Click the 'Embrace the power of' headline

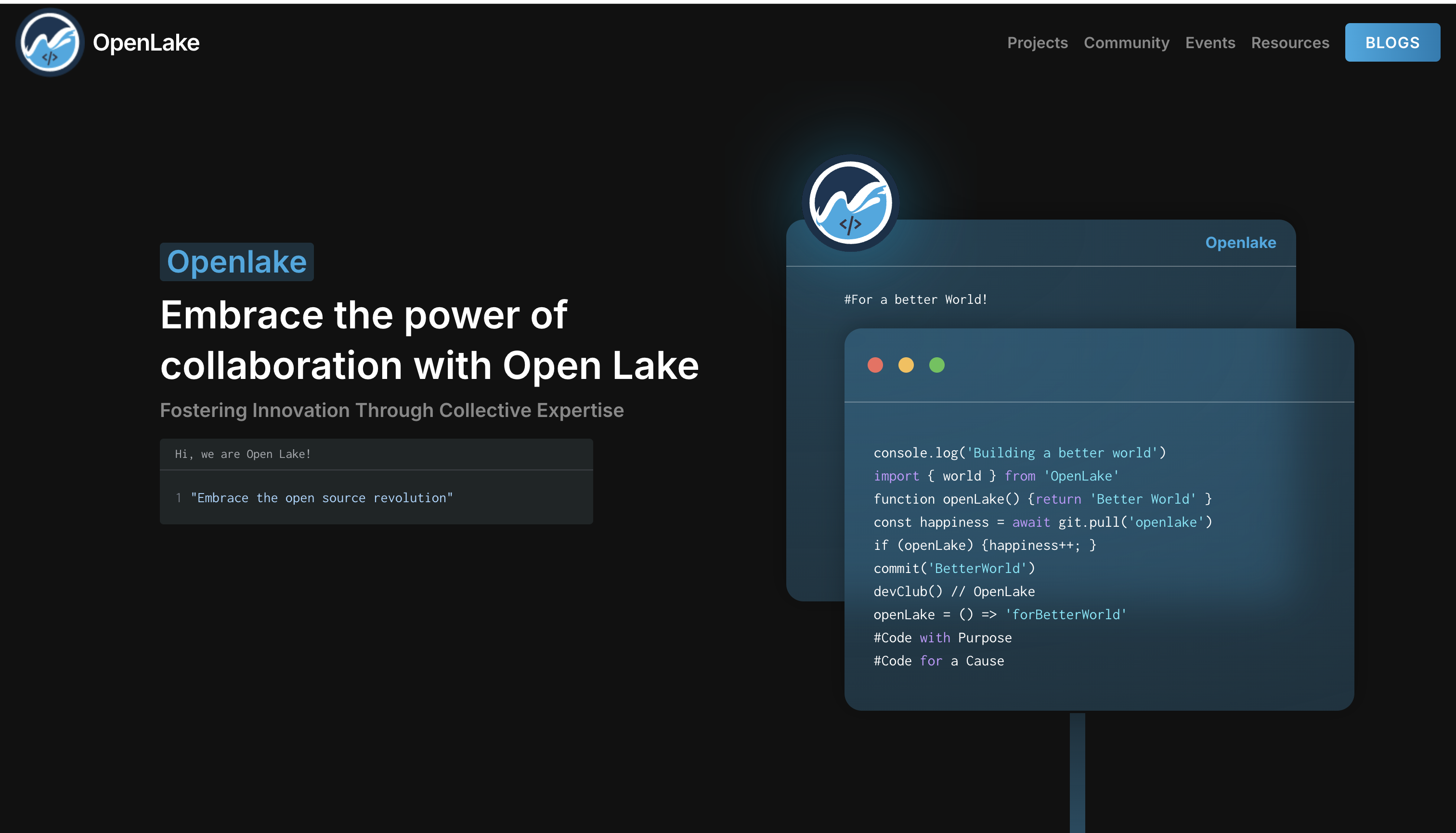(364, 315)
